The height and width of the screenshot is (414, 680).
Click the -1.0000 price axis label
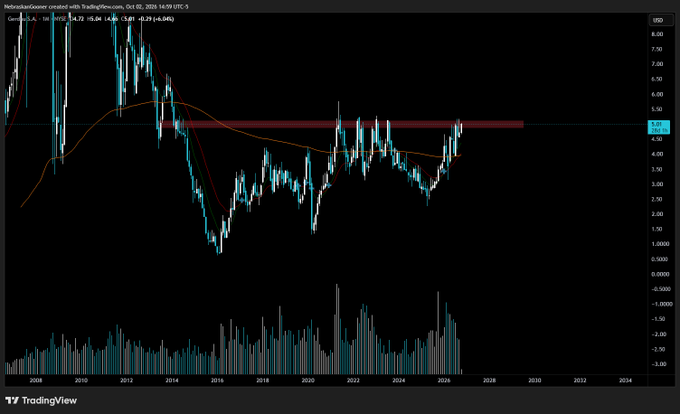(x=660, y=304)
